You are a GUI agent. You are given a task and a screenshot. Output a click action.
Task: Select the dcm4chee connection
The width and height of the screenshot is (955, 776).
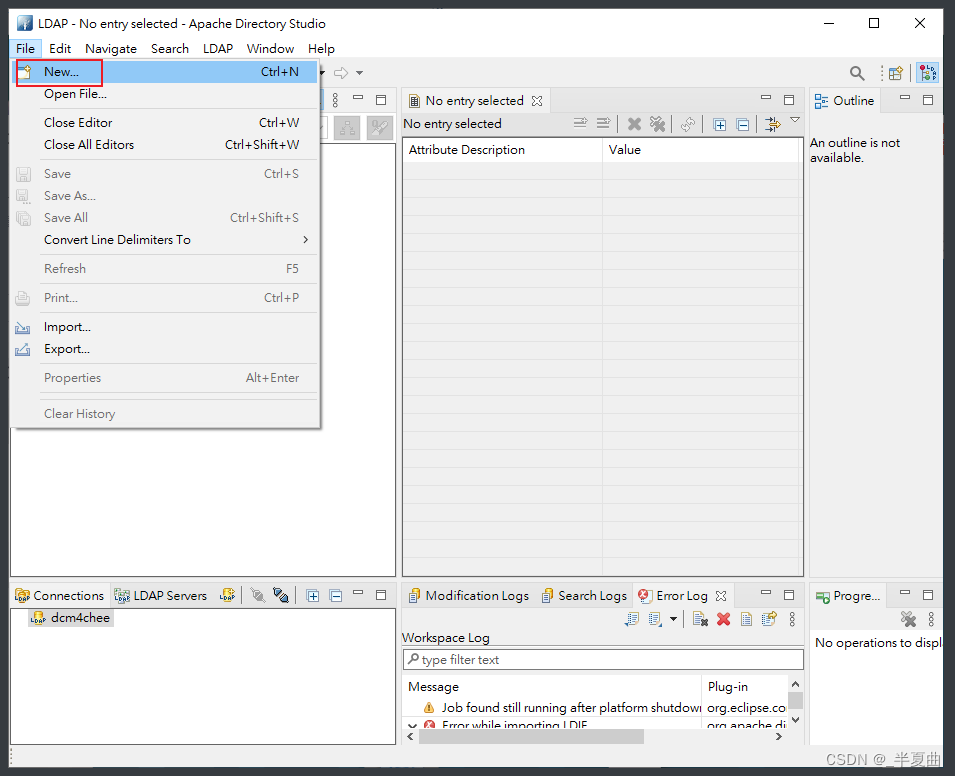coord(71,618)
